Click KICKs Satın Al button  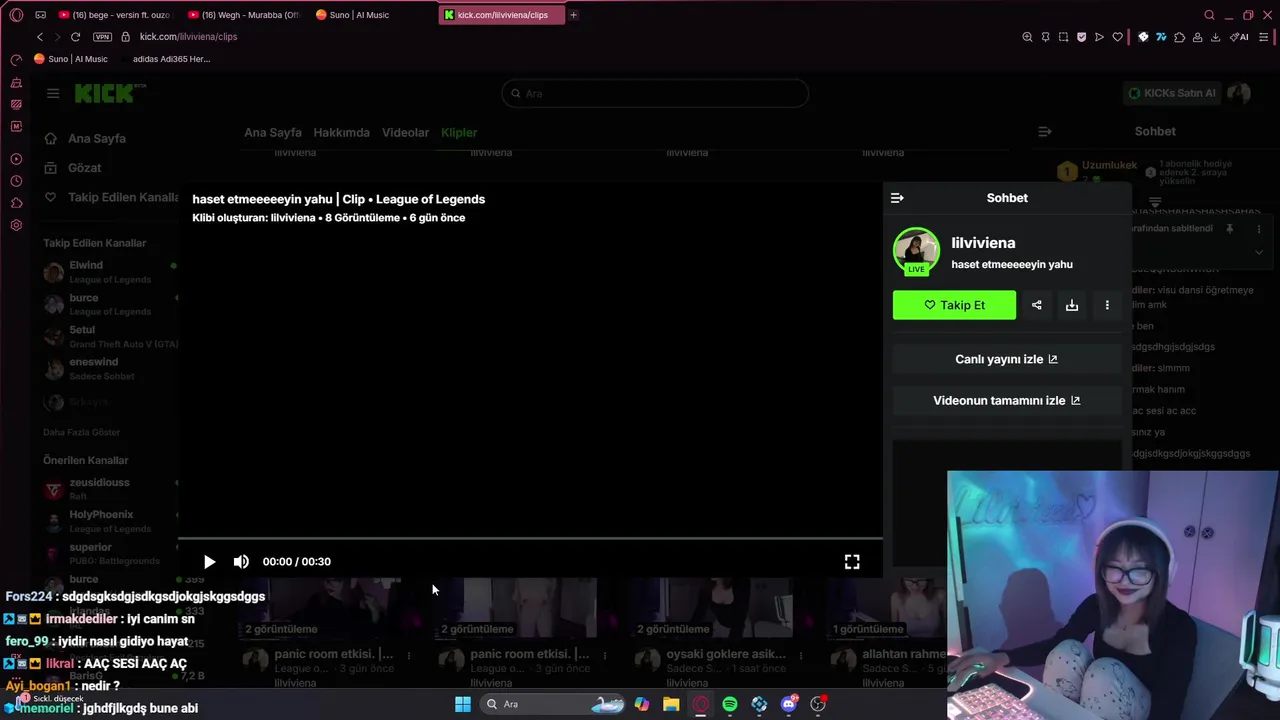pos(1171,93)
